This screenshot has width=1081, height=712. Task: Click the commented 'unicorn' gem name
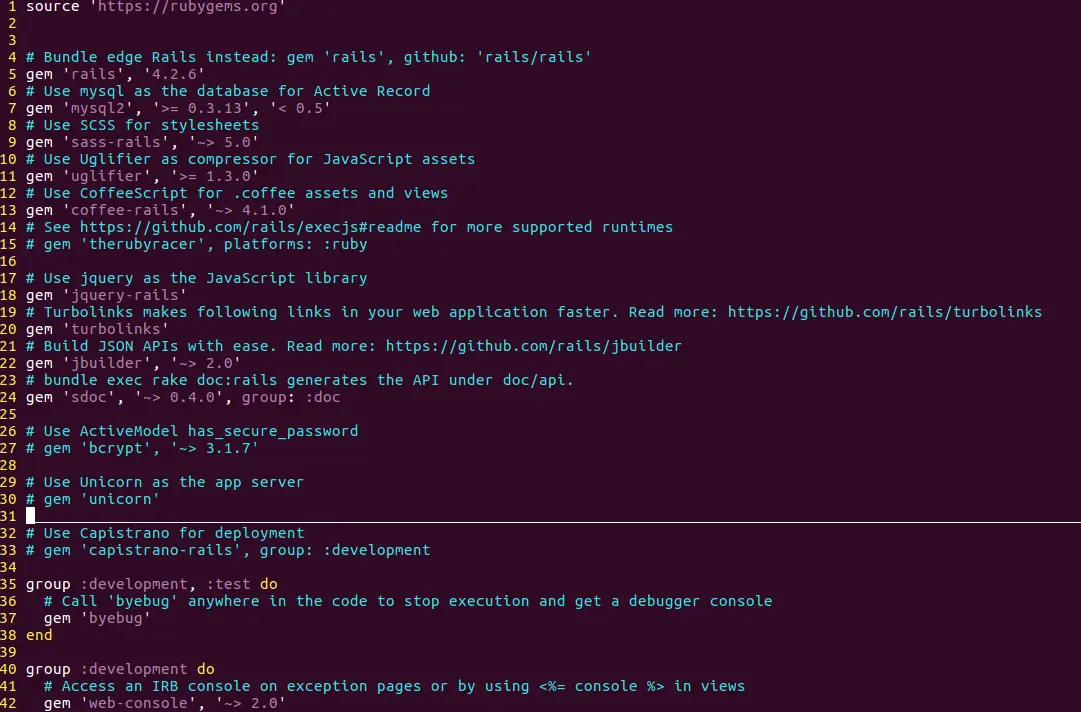(x=120, y=499)
